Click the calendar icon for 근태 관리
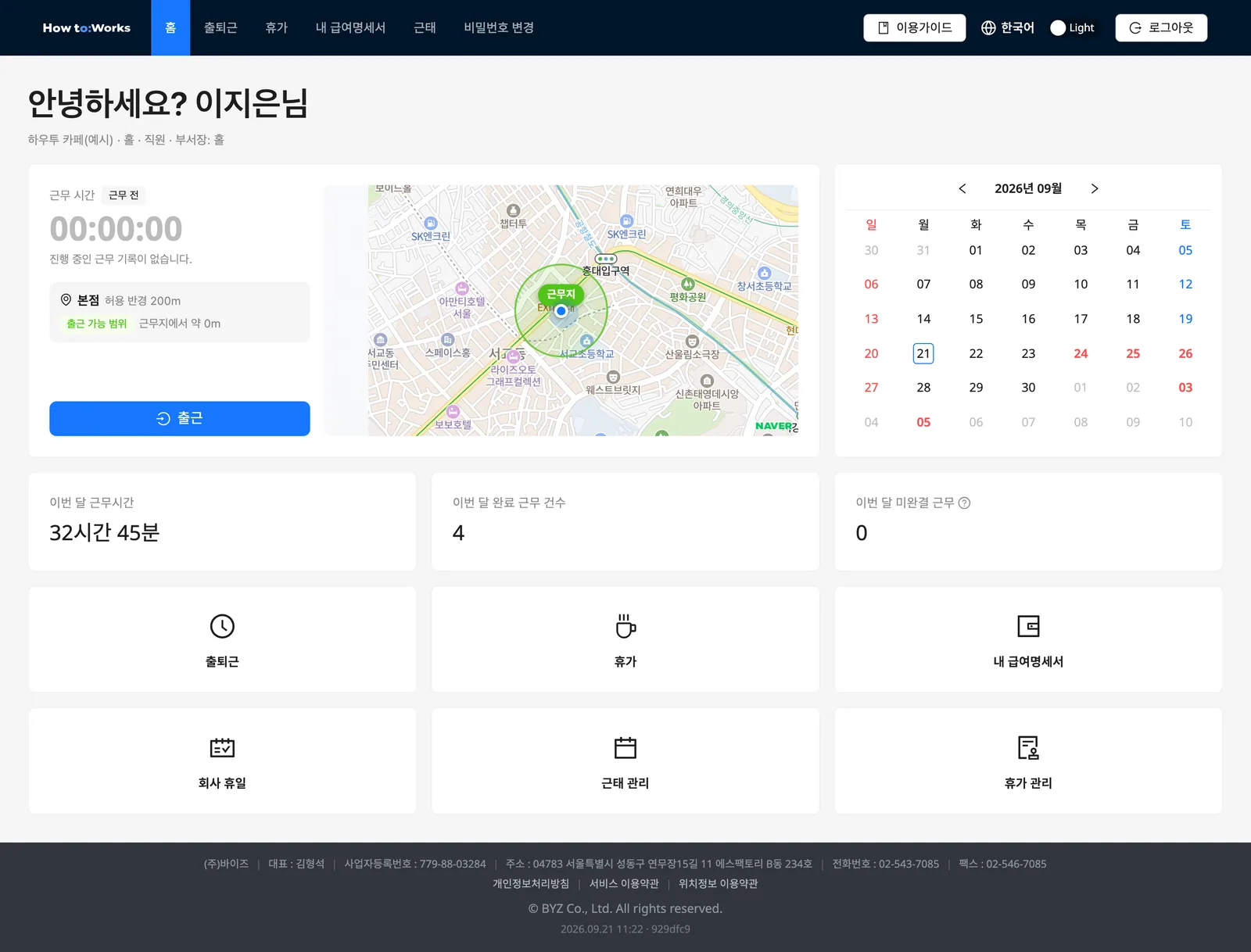The width and height of the screenshot is (1251, 952). 625,748
